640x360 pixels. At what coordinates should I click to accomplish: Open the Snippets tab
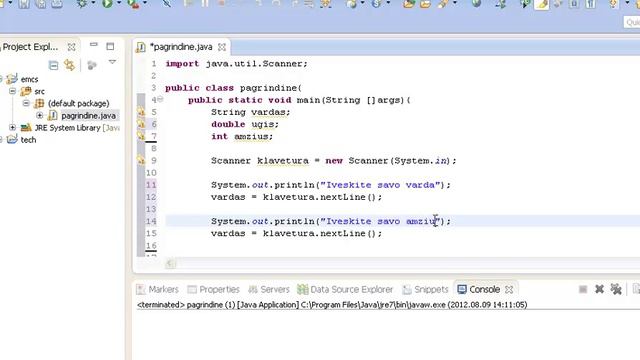425,289
